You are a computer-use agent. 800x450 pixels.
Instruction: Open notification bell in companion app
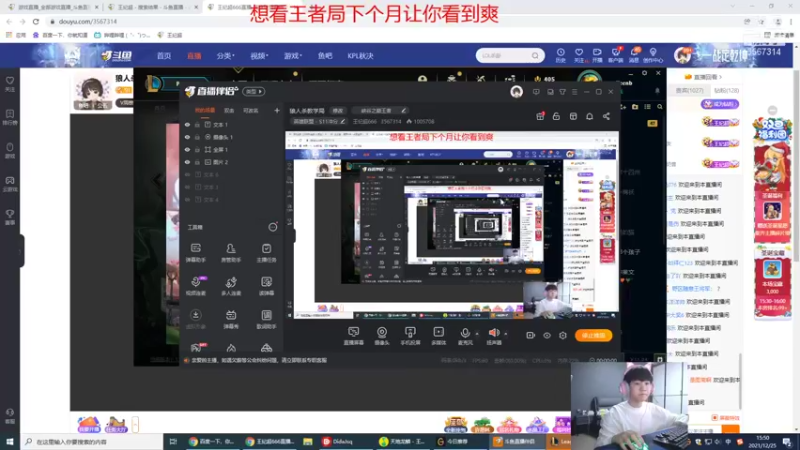coord(589,116)
